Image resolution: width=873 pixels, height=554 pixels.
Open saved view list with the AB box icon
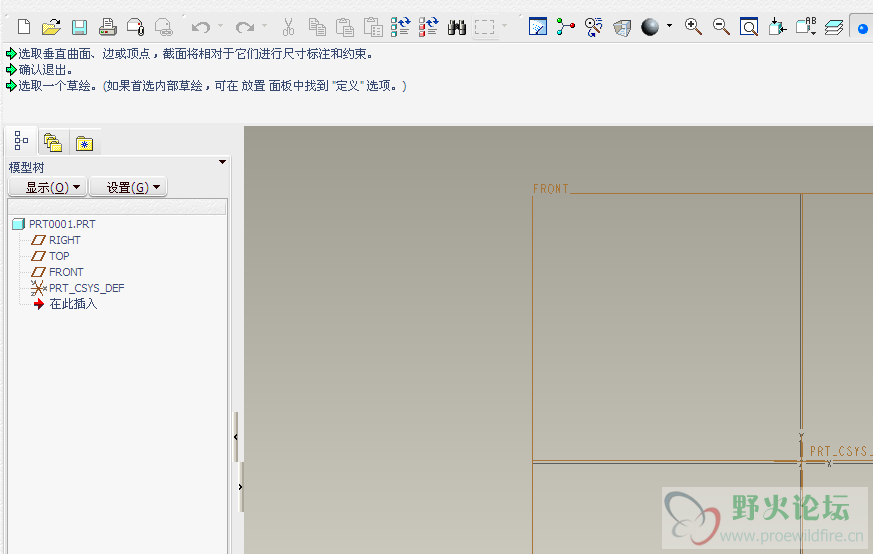pyautogui.click(x=806, y=26)
